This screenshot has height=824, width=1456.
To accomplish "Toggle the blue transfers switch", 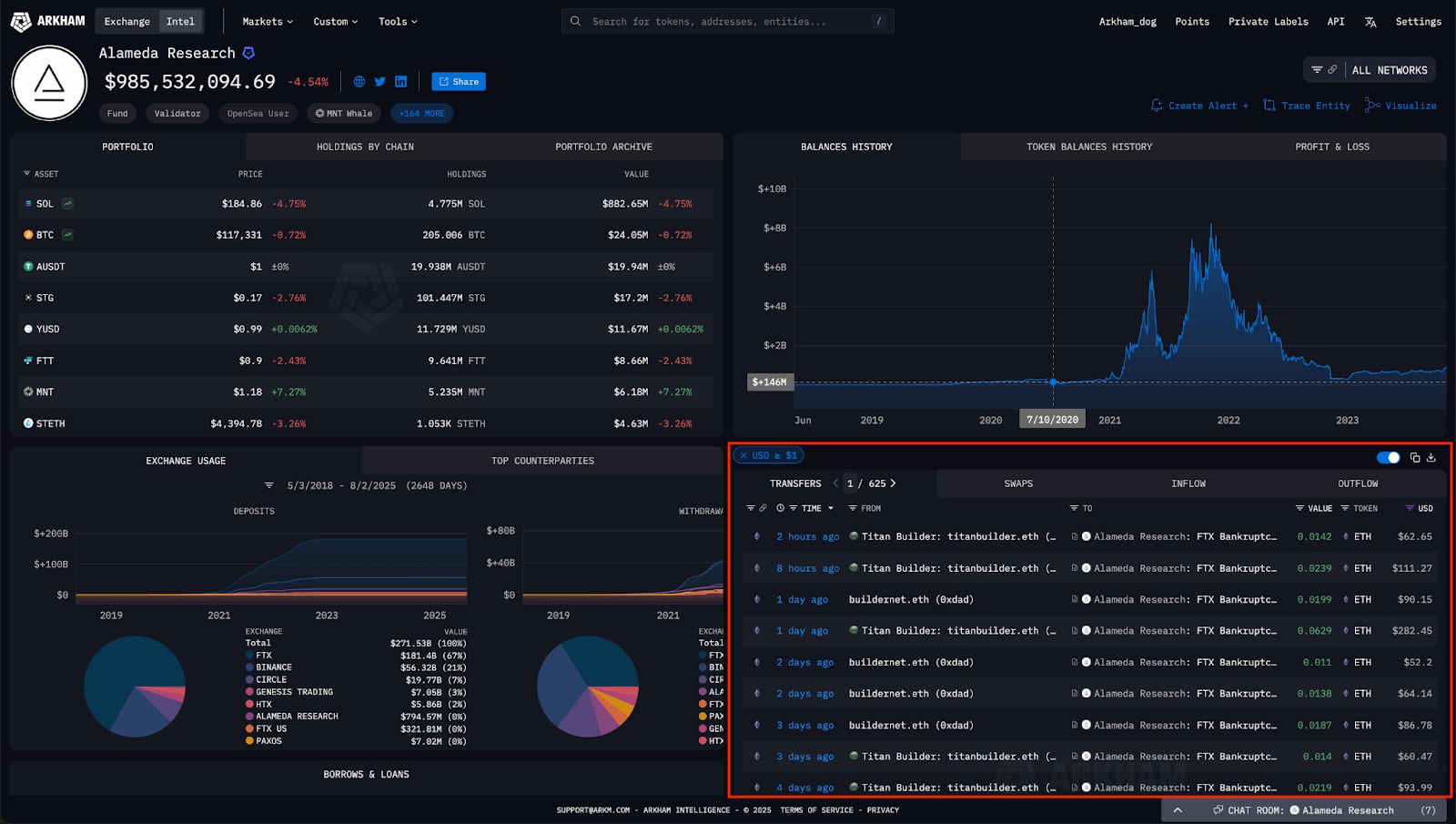I will [1388, 457].
